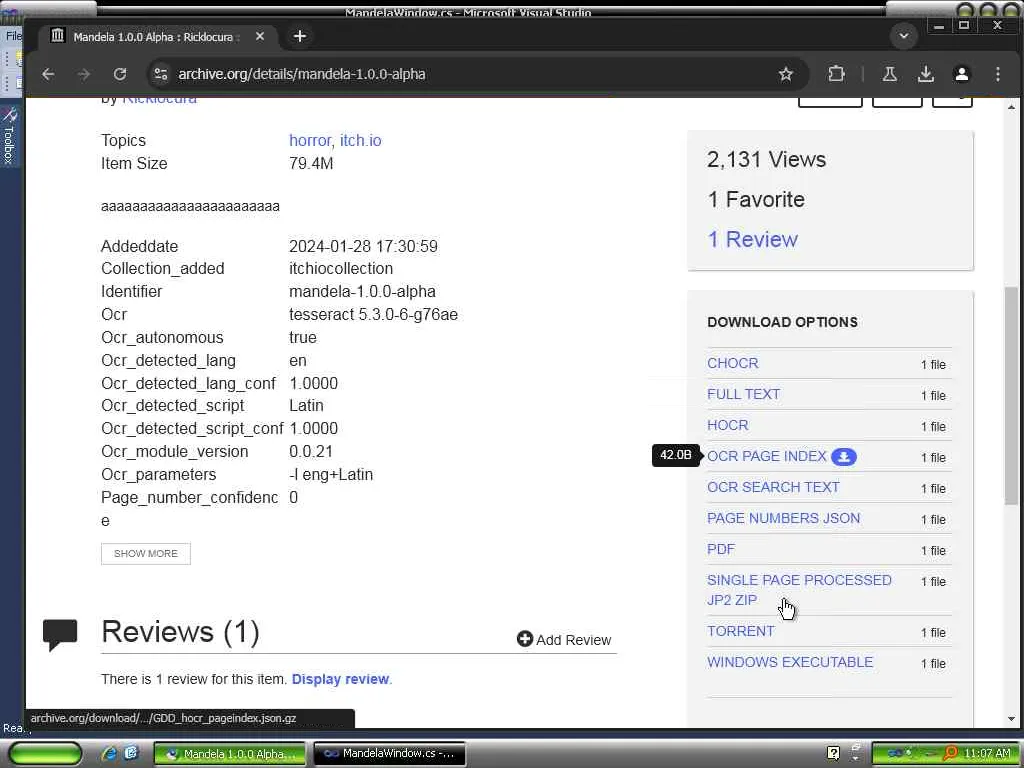The height and width of the screenshot is (768, 1024).
Task: Click the OCR PAGE INDEX download icon
Action: pos(844,457)
